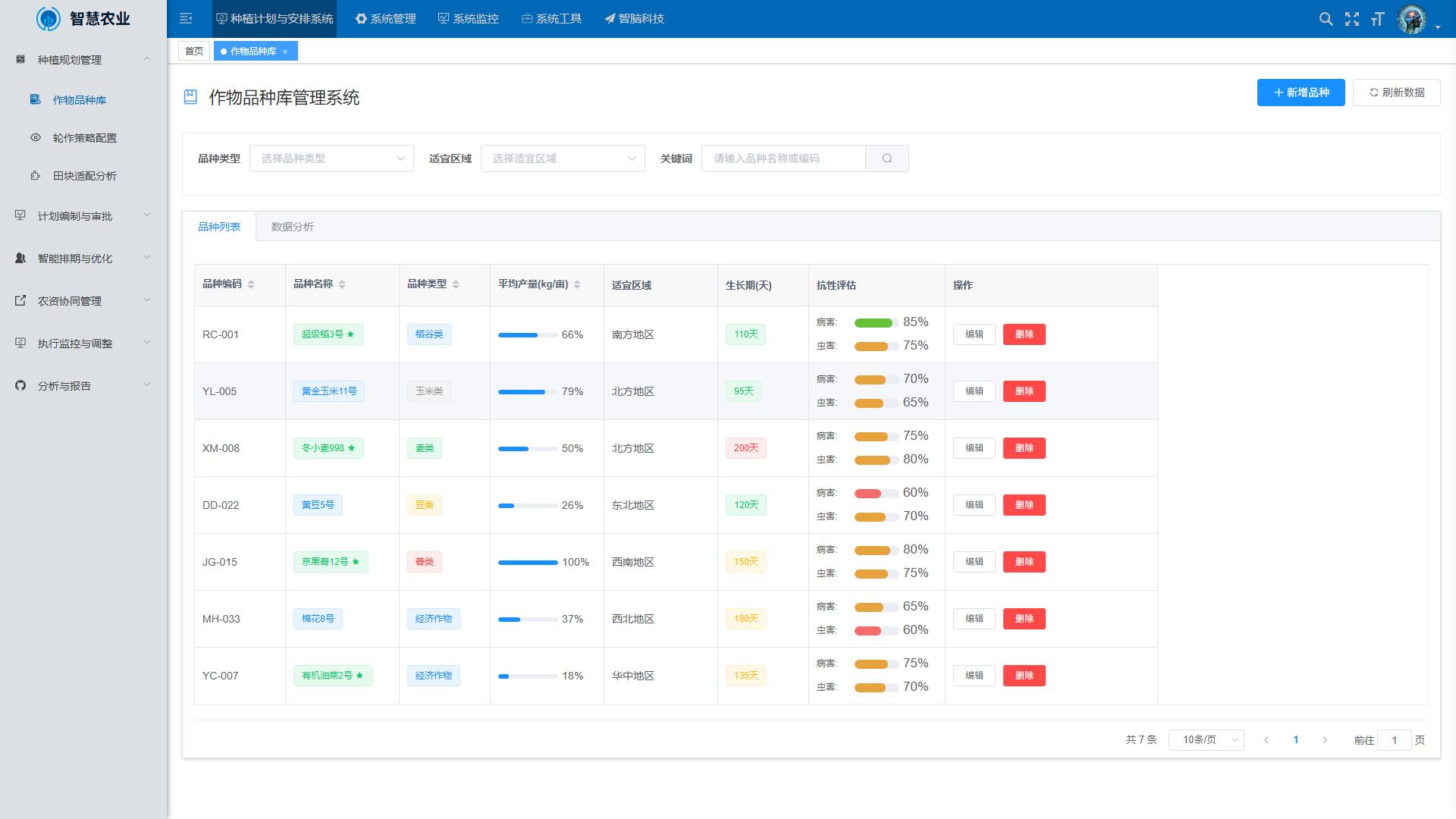
Task: Open the 系统管理 top menu
Action: click(x=386, y=19)
